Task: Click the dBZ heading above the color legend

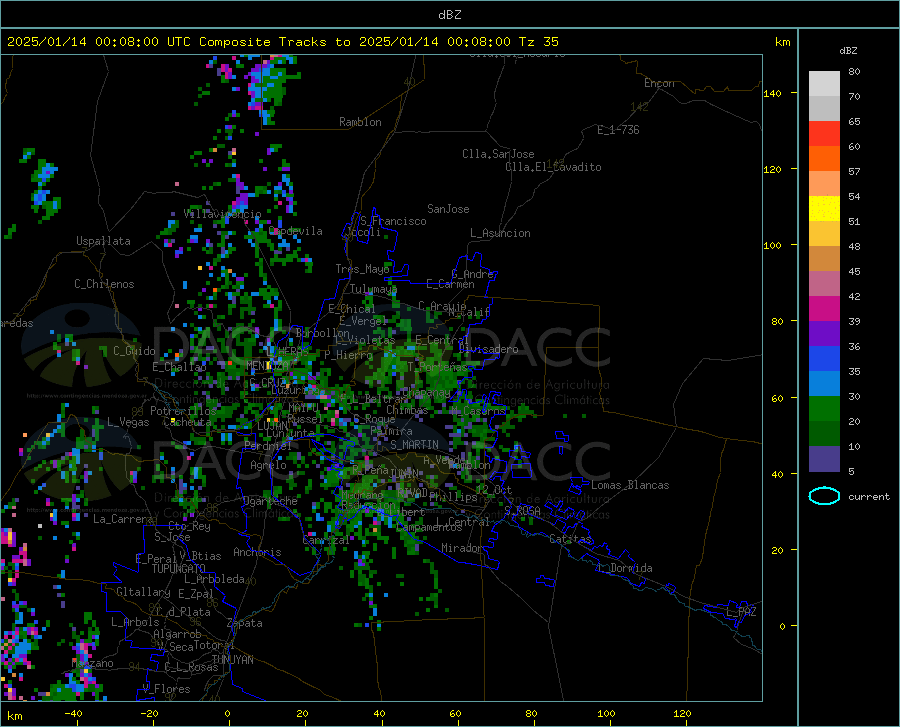Action: (848, 50)
